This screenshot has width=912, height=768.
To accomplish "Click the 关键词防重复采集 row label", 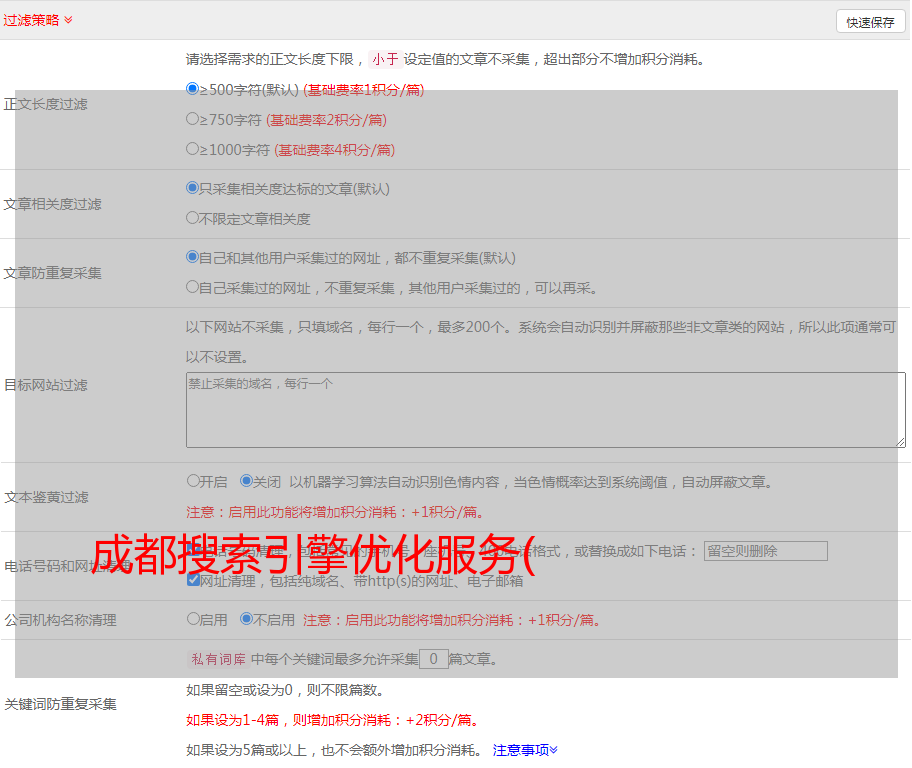I will click(60, 704).
